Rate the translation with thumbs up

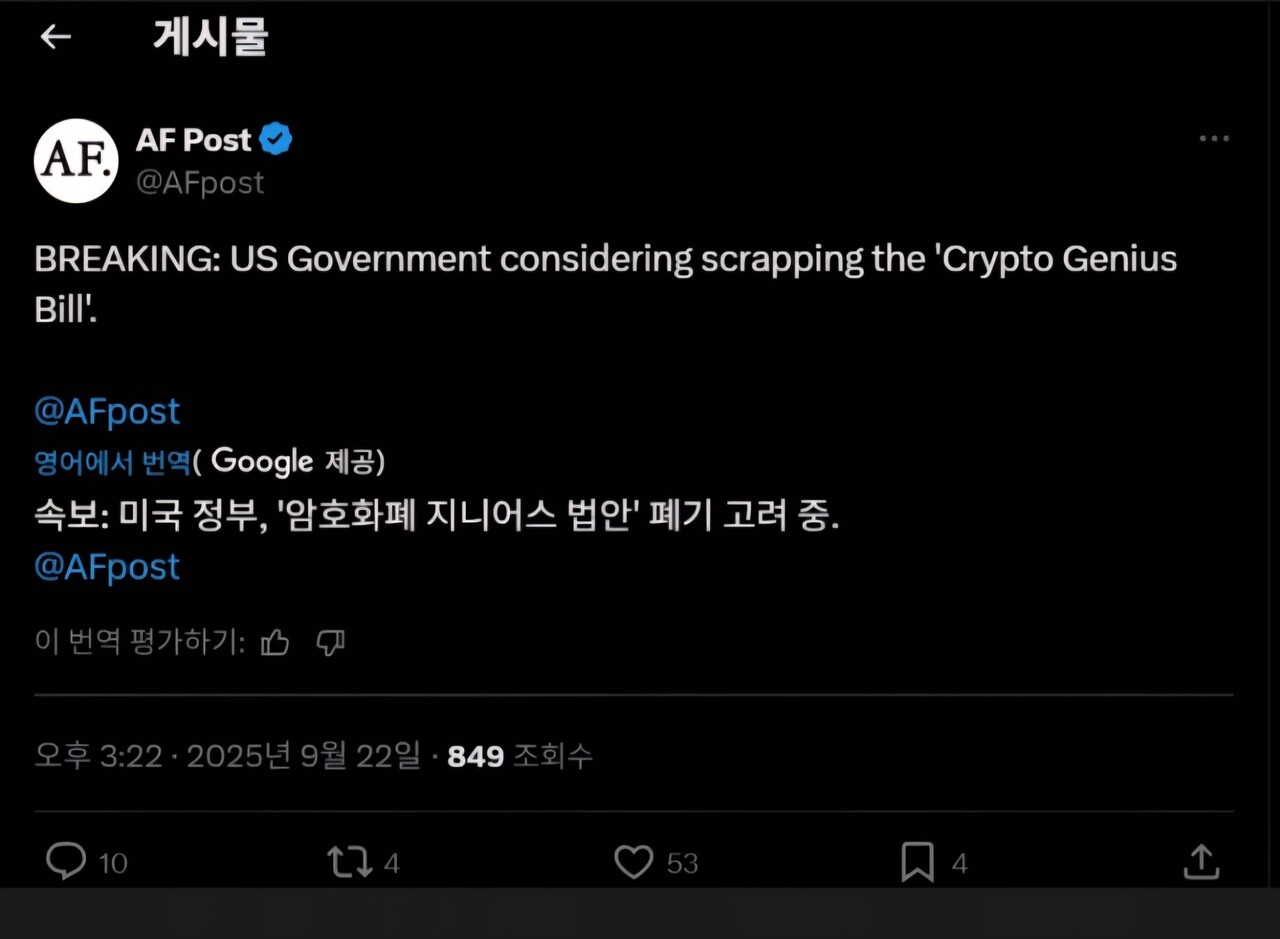pyautogui.click(x=275, y=643)
